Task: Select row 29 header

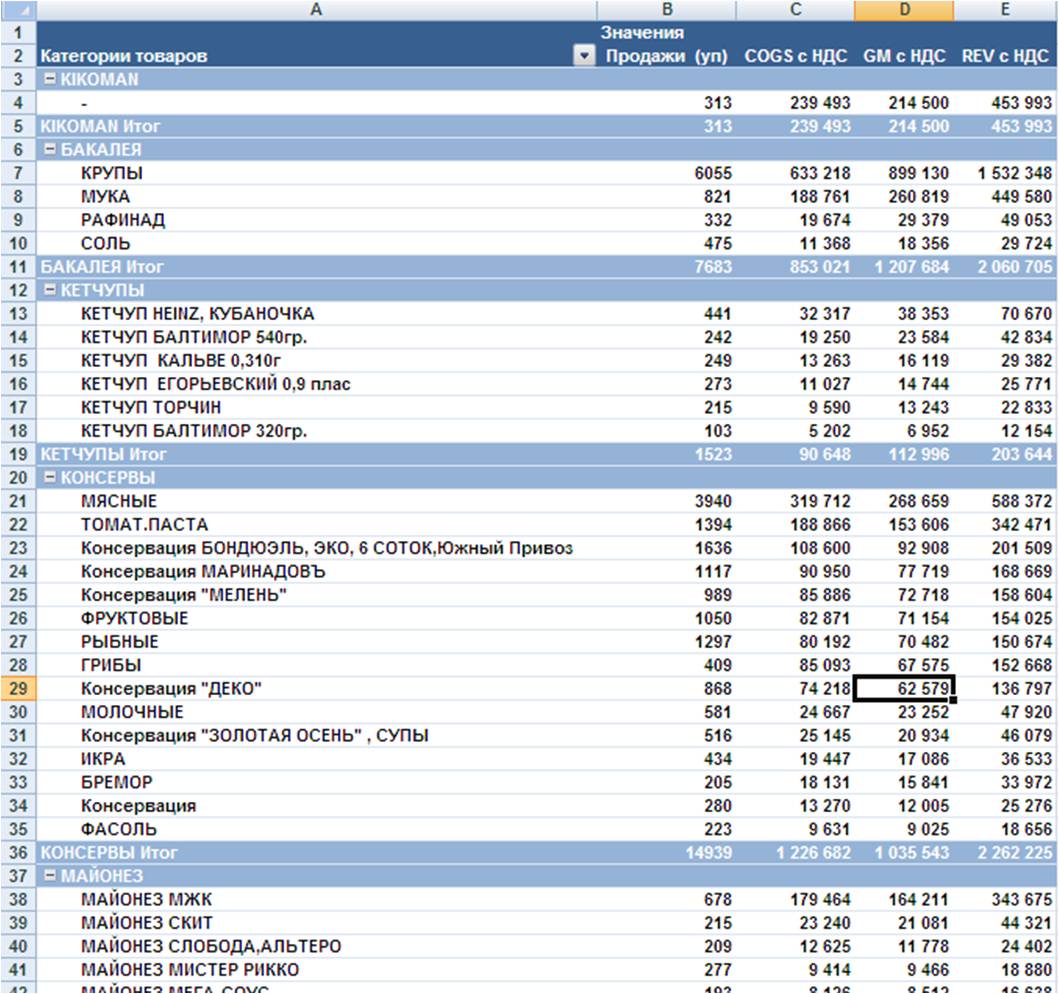Action: [x=18, y=689]
